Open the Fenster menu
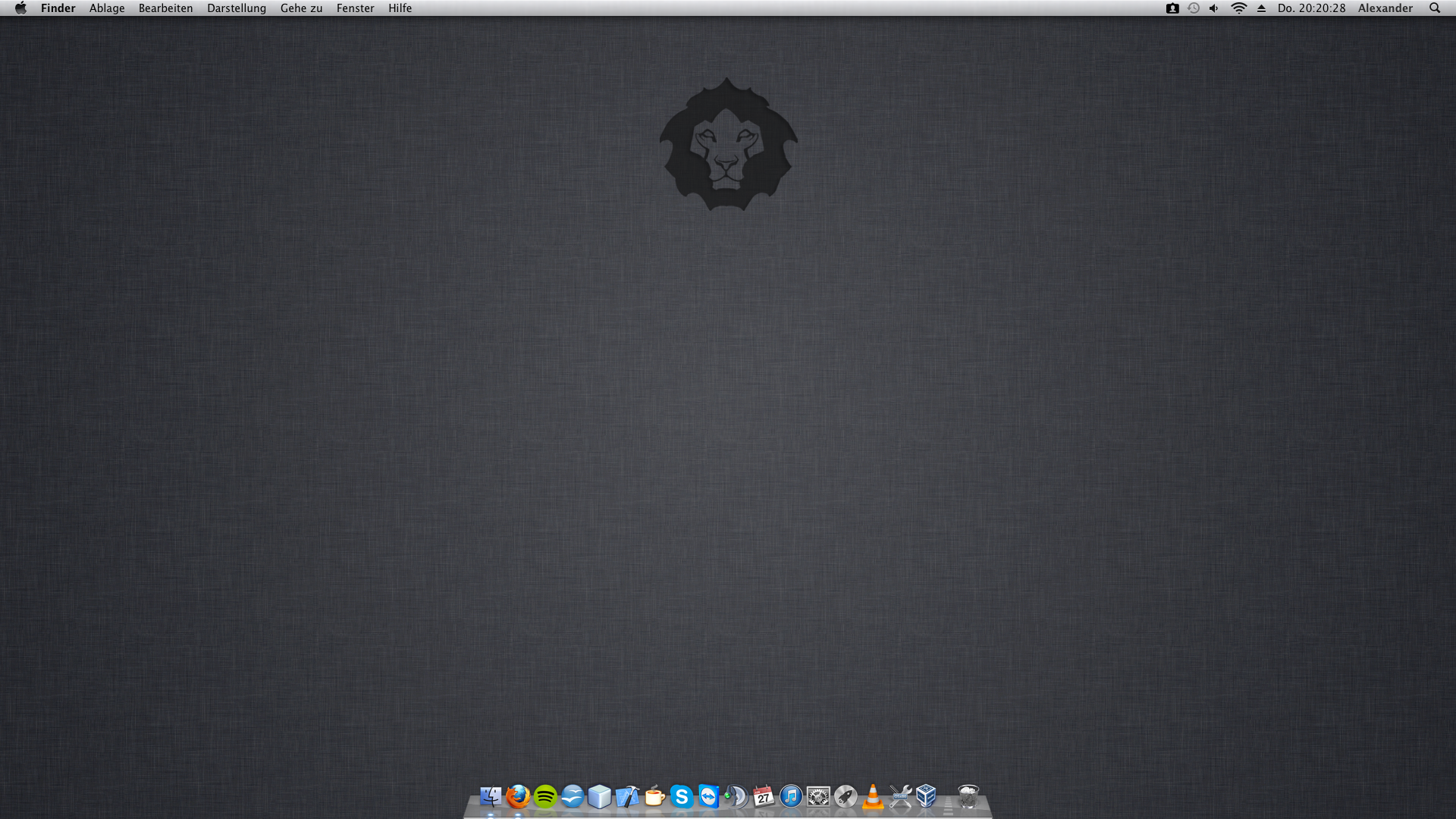This screenshot has width=1456, height=819. click(356, 8)
